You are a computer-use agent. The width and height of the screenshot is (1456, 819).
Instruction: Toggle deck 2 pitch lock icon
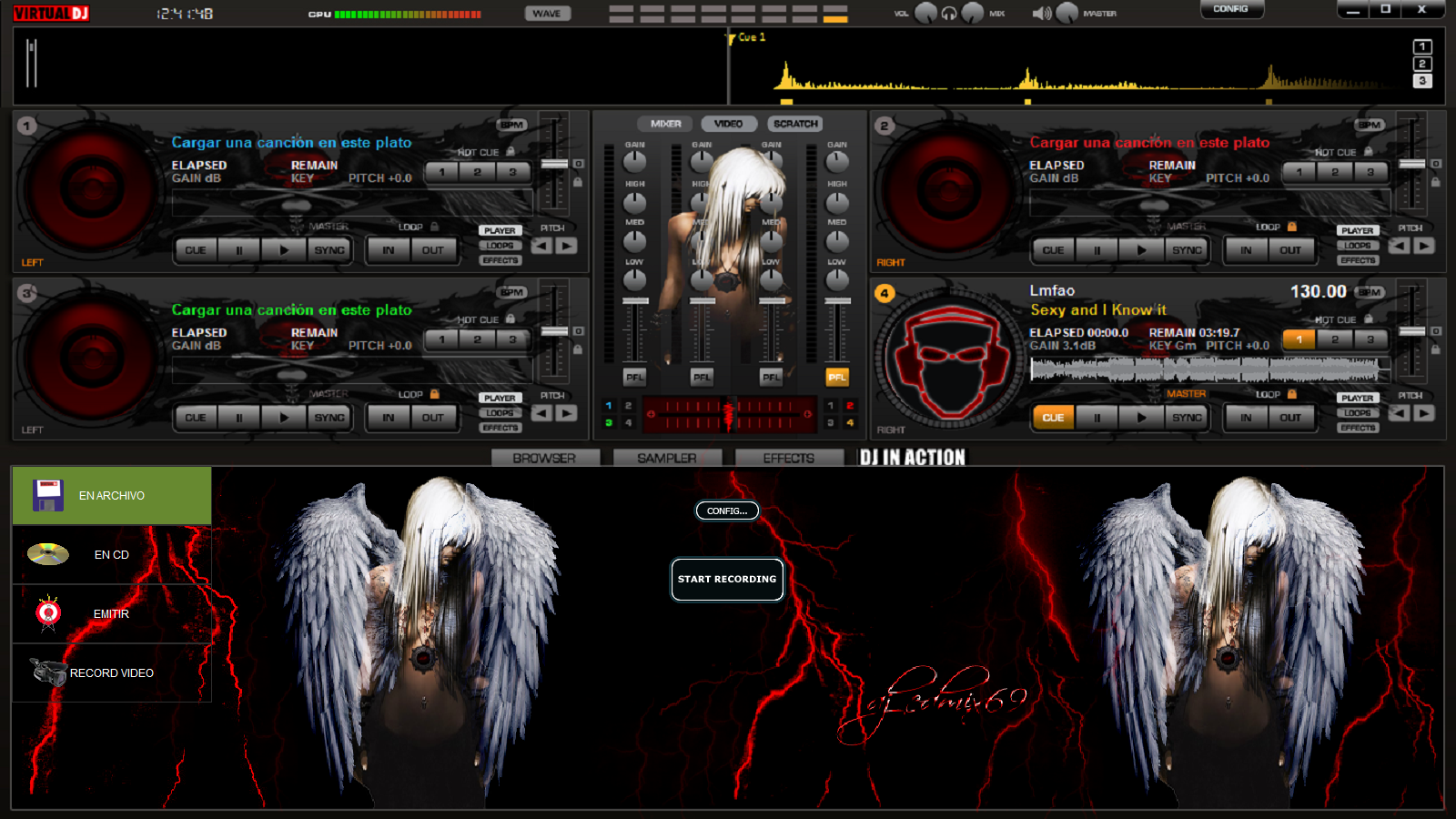tap(1435, 182)
